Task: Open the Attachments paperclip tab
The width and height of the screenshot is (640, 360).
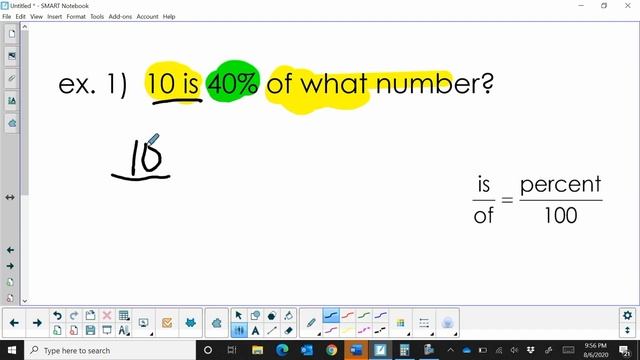Action: click(11, 78)
